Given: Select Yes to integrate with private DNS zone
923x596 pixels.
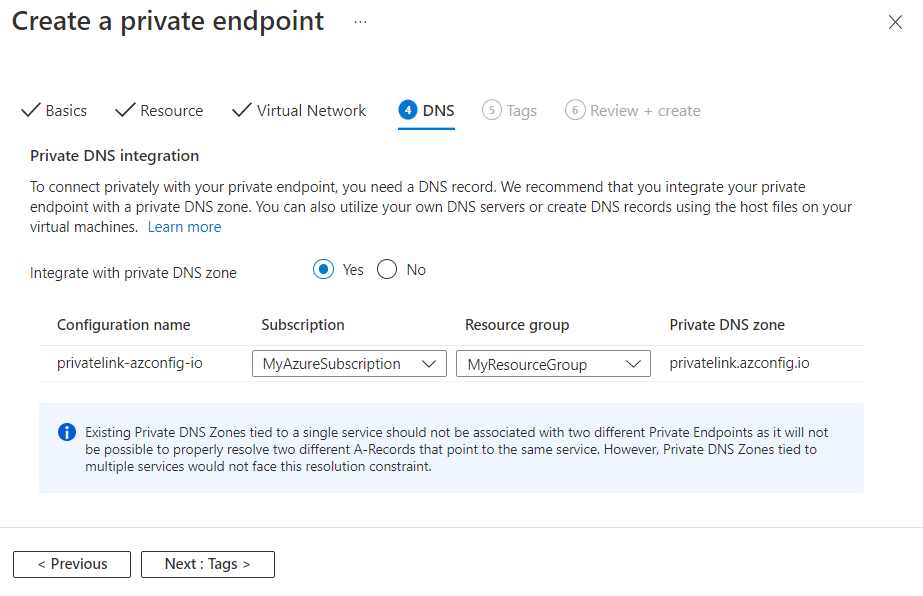Looking at the screenshot, I should [322, 269].
